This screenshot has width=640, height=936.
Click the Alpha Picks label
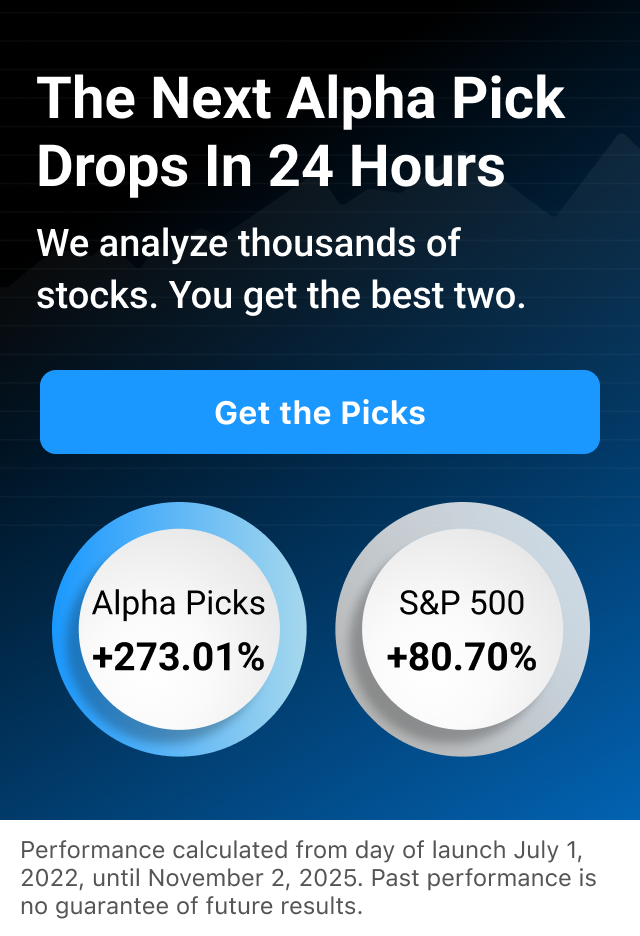point(178,603)
